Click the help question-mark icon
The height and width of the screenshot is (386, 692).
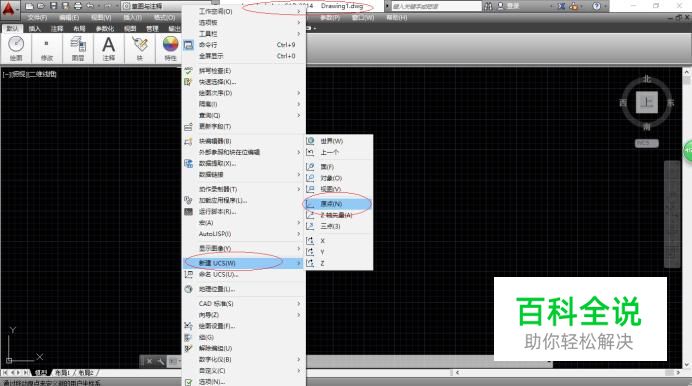(x=596, y=6)
